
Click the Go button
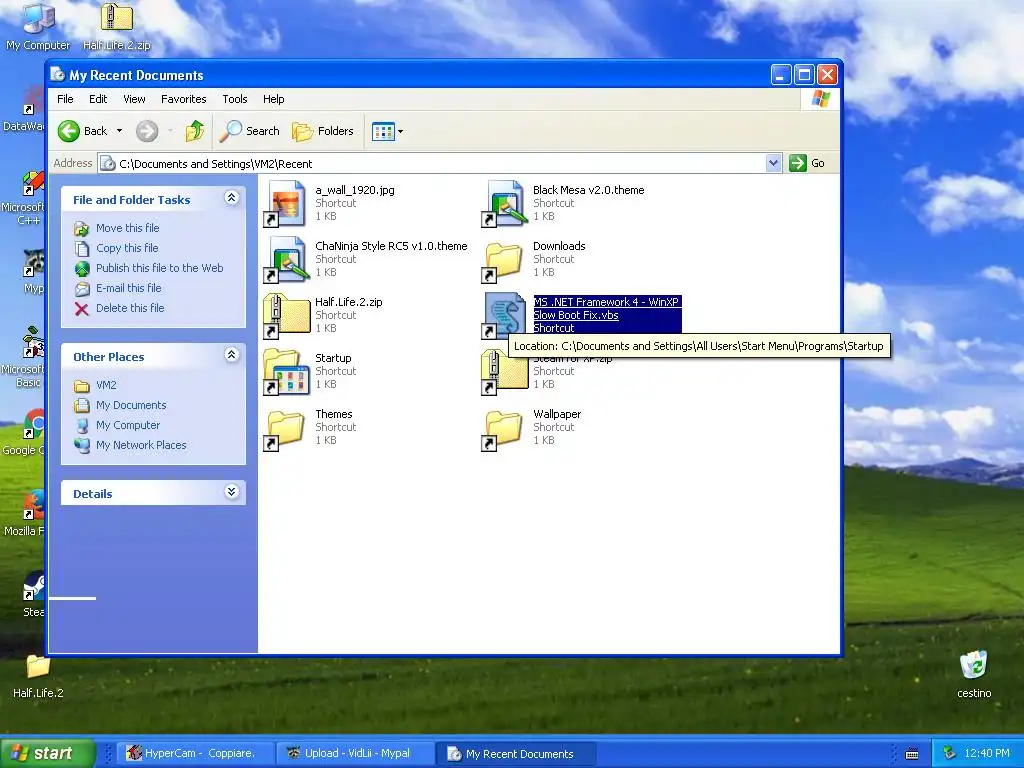tap(807, 163)
